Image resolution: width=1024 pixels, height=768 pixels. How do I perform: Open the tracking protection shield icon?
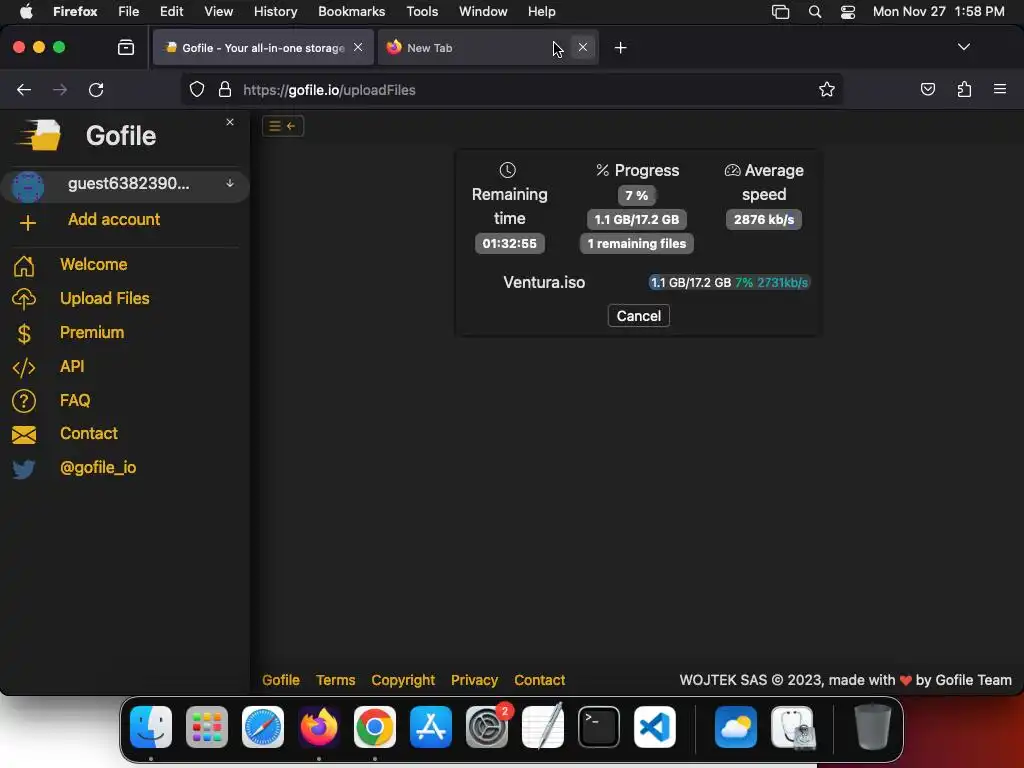[x=197, y=89]
